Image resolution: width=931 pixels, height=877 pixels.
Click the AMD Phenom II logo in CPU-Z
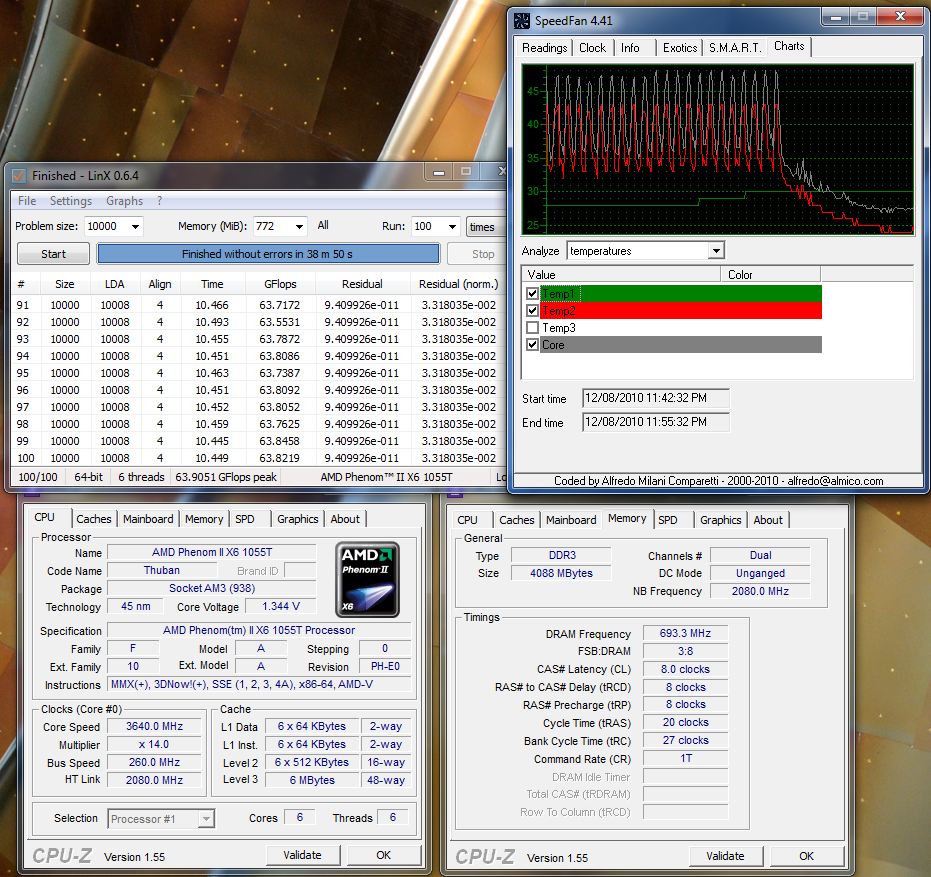367,580
